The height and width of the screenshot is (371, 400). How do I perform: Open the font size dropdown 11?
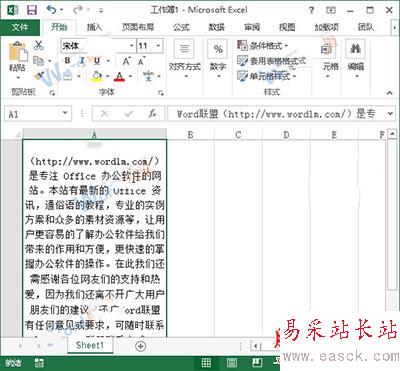click(158, 45)
